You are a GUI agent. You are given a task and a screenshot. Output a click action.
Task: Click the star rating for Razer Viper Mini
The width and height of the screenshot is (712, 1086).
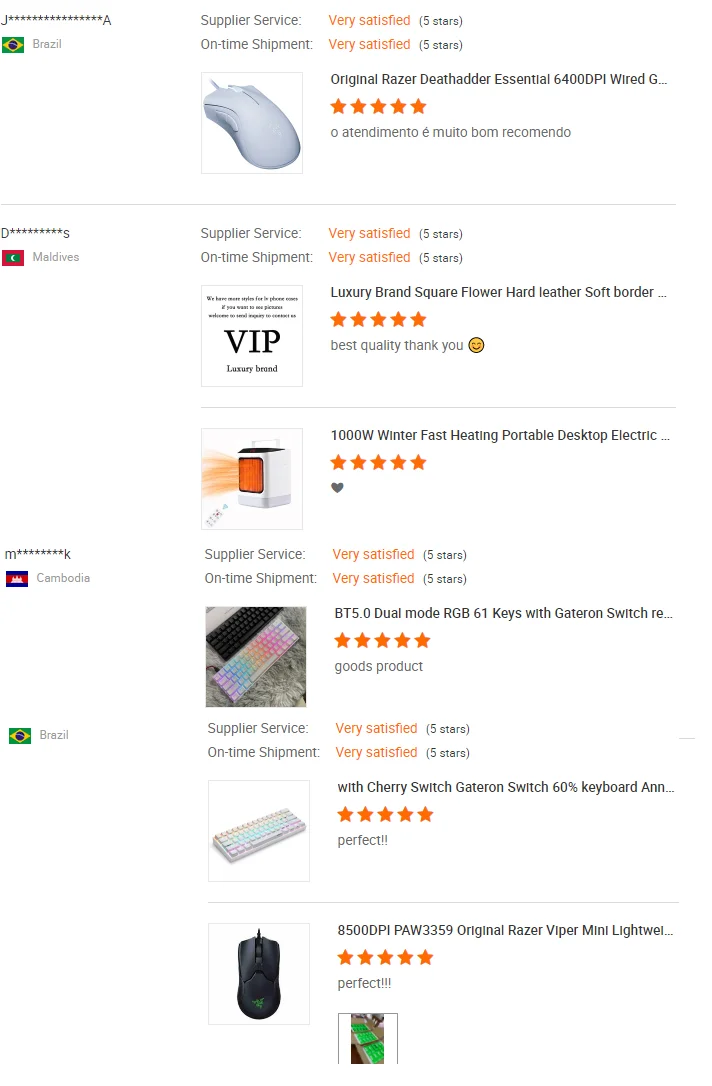(x=385, y=957)
